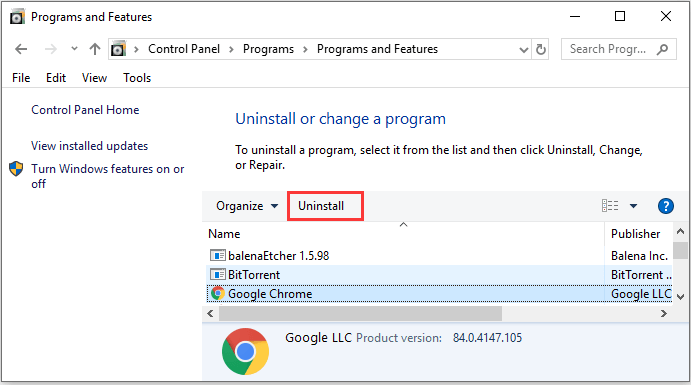Open the Edit menu

point(56,78)
